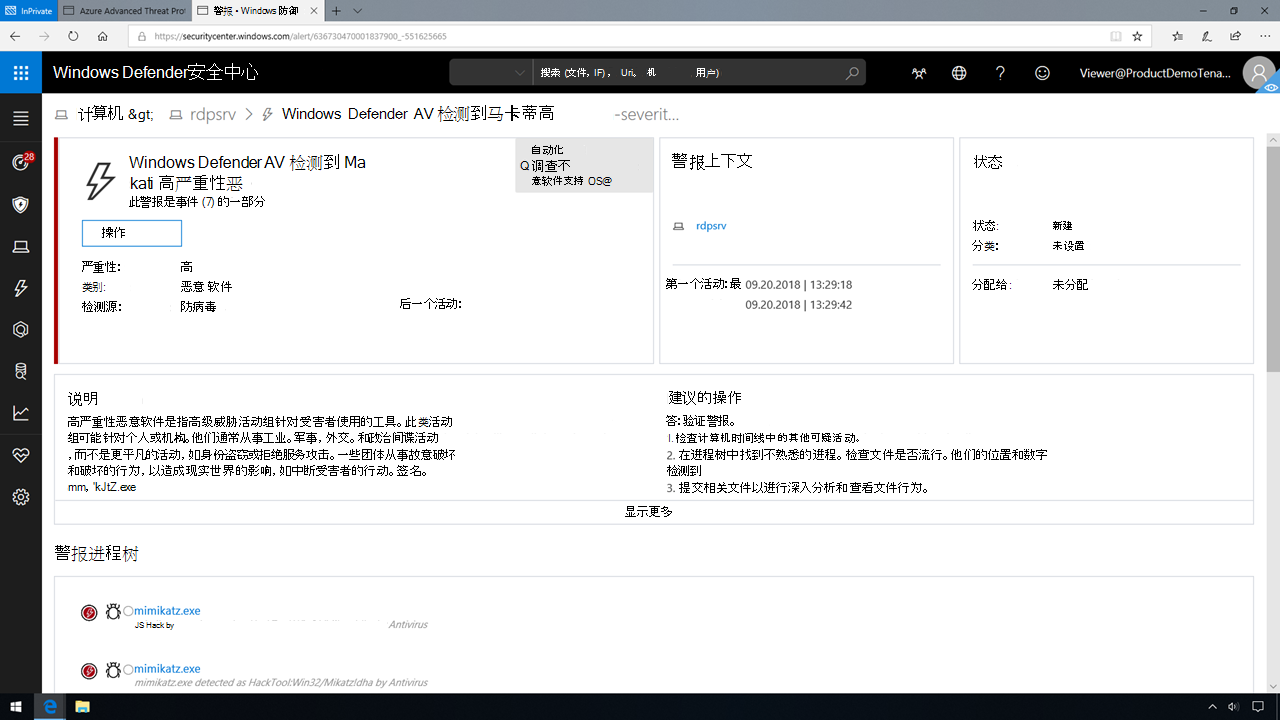The height and width of the screenshot is (720, 1280).
Task: Open Machines list laptop icon in sidebar
Action: (x=21, y=246)
